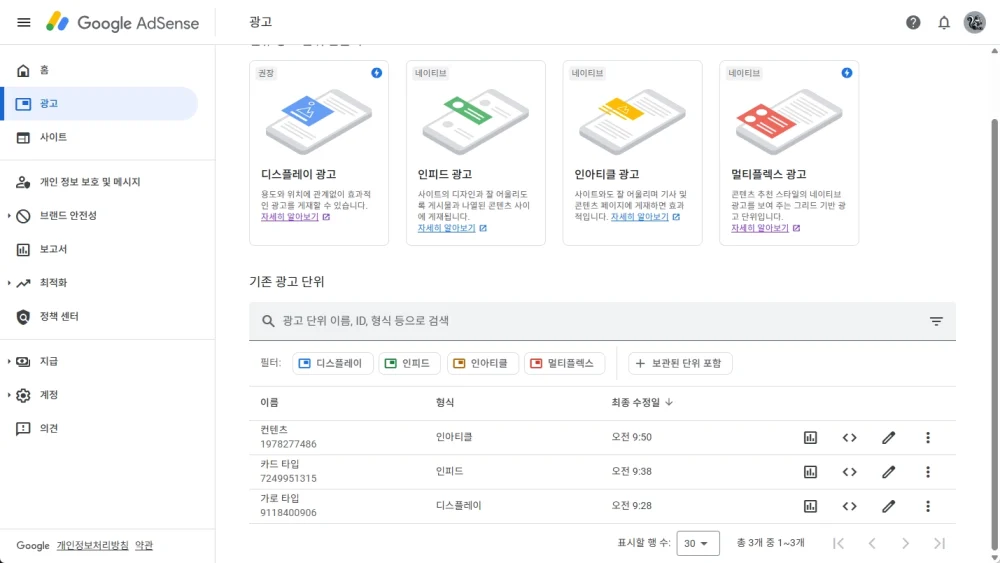Click the filter list icon in search bar
The width and height of the screenshot is (1000, 563).
tap(936, 321)
